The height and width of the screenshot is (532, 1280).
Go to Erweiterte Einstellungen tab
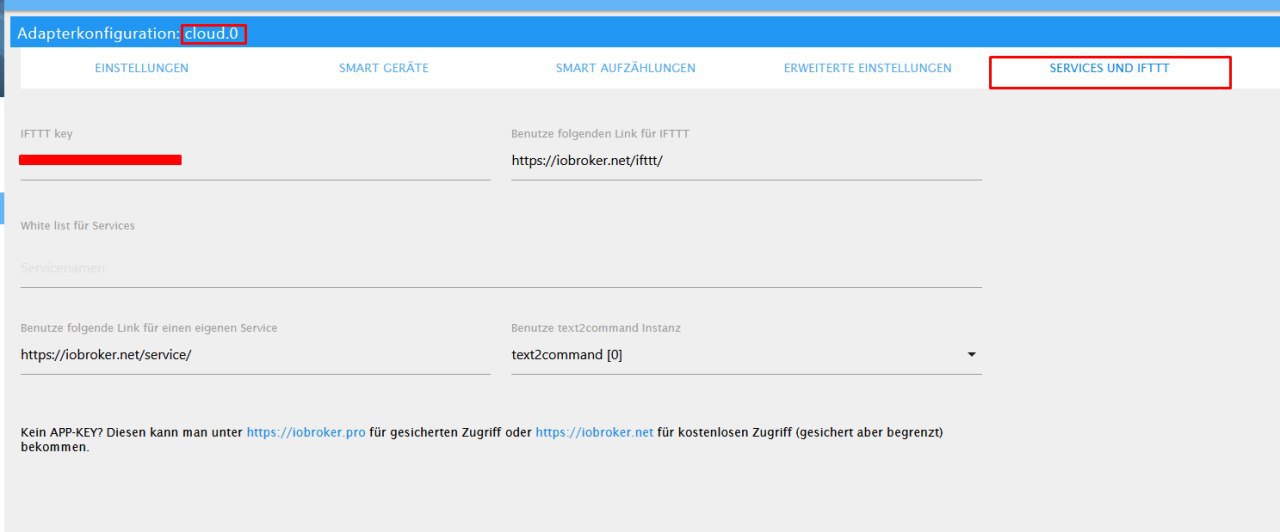pyautogui.click(x=867, y=68)
